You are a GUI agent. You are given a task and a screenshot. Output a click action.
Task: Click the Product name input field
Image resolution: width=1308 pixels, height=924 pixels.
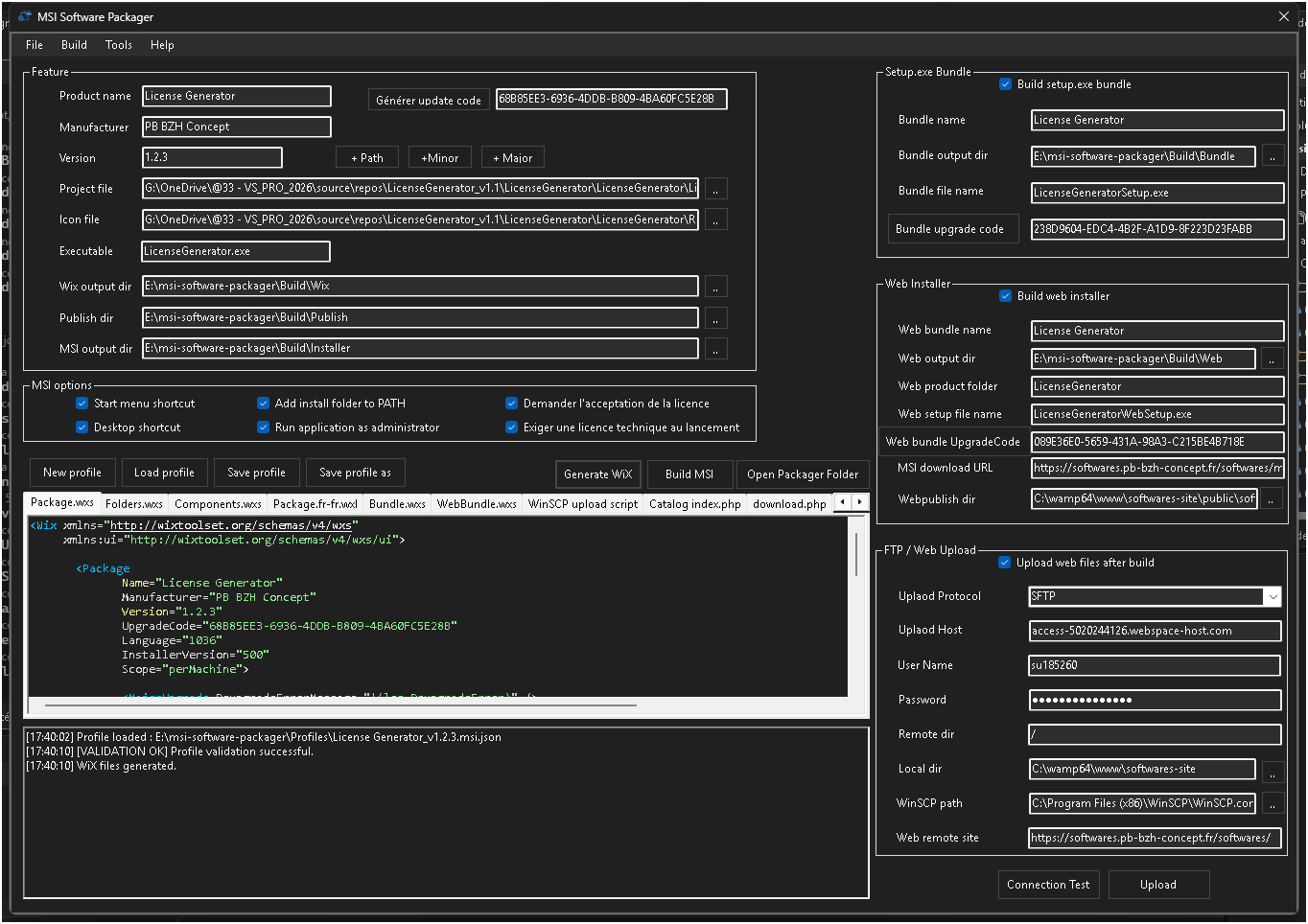[x=237, y=96]
